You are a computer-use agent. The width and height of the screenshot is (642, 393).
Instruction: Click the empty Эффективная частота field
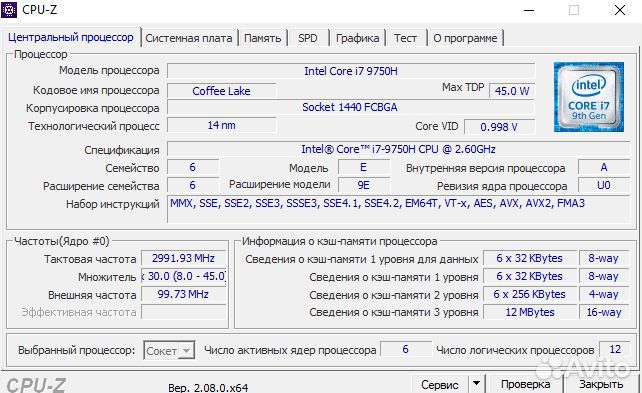183,312
